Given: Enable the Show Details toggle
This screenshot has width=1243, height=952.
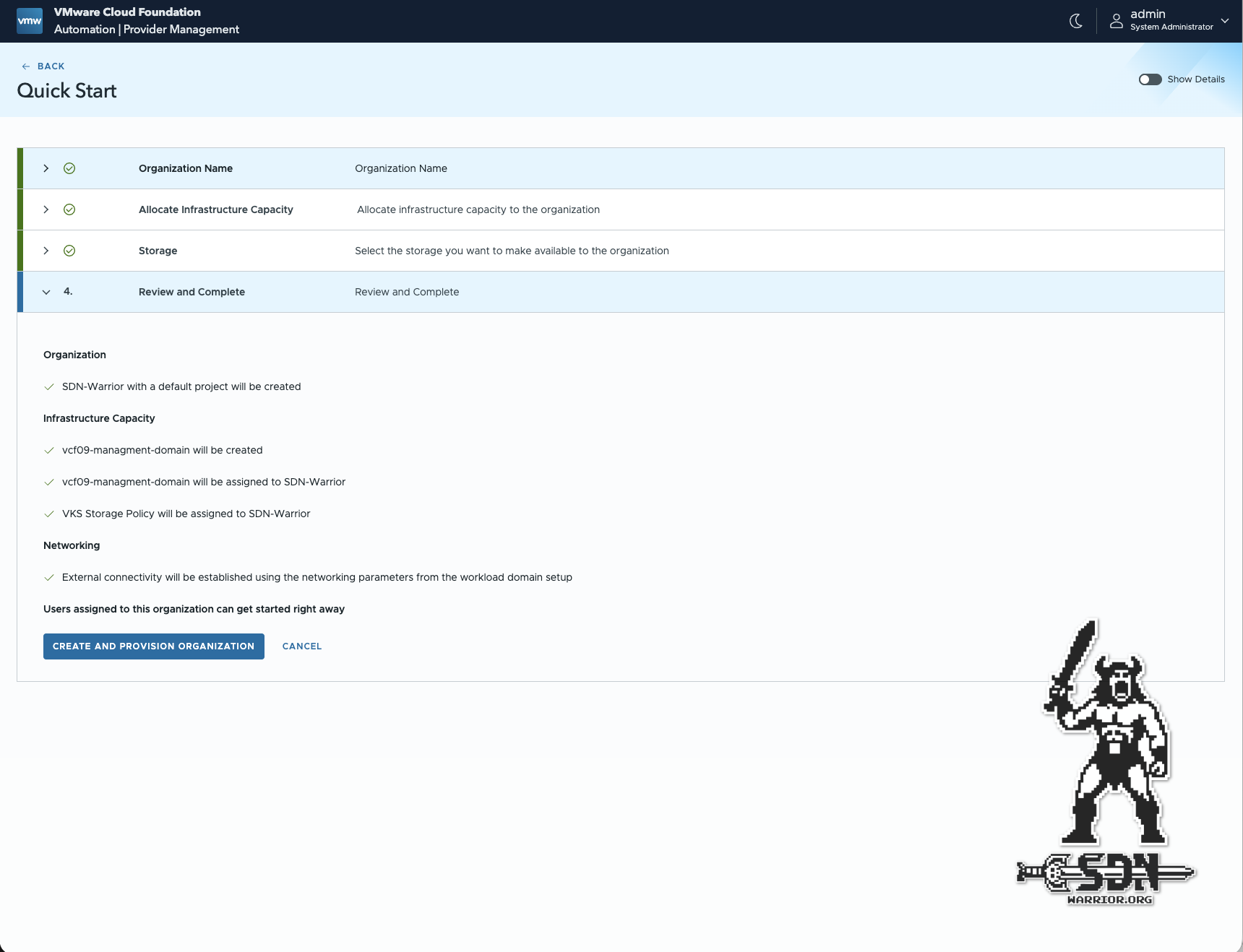Looking at the screenshot, I should 1150,79.
